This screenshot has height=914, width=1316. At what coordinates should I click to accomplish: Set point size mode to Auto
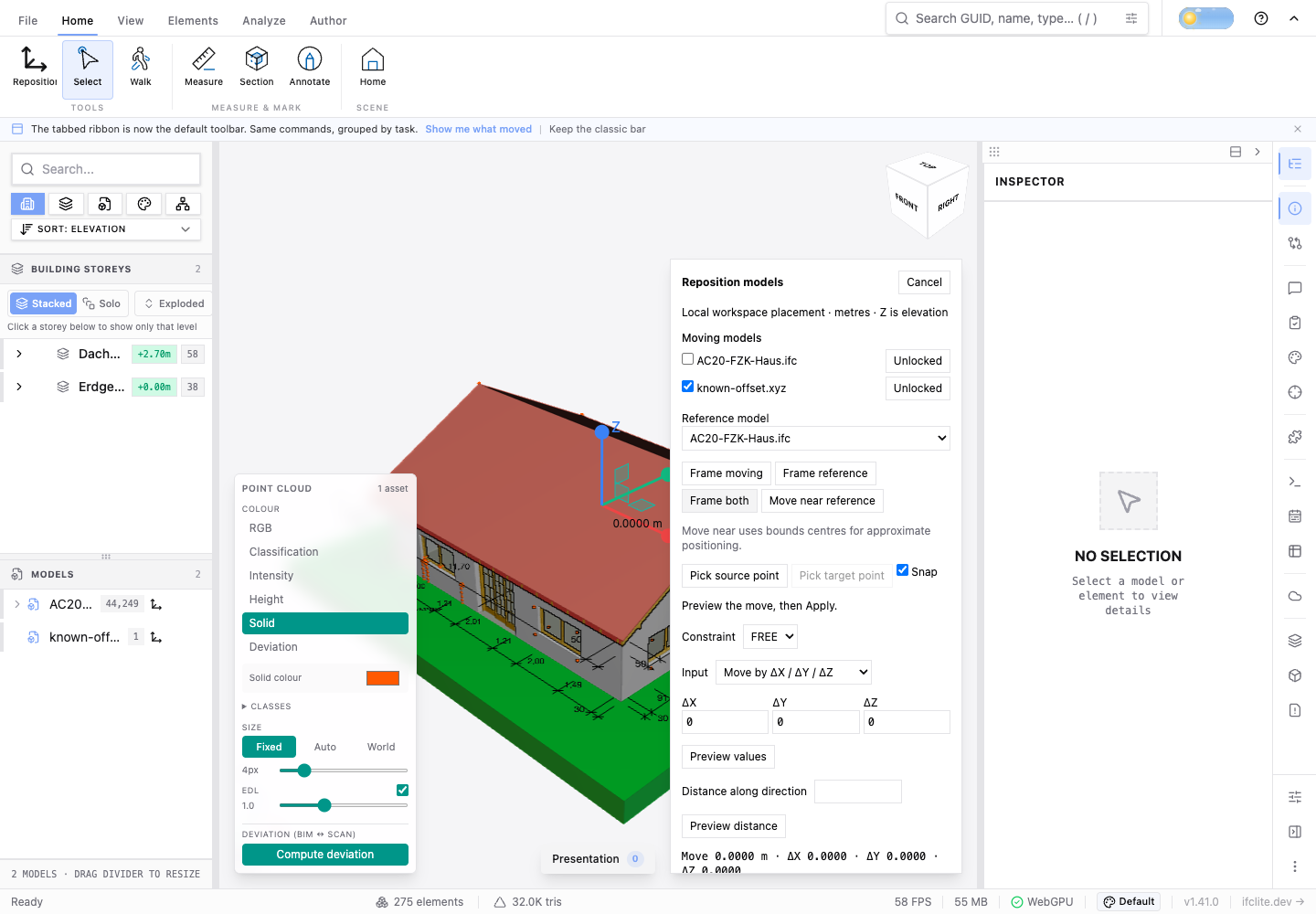(x=325, y=747)
